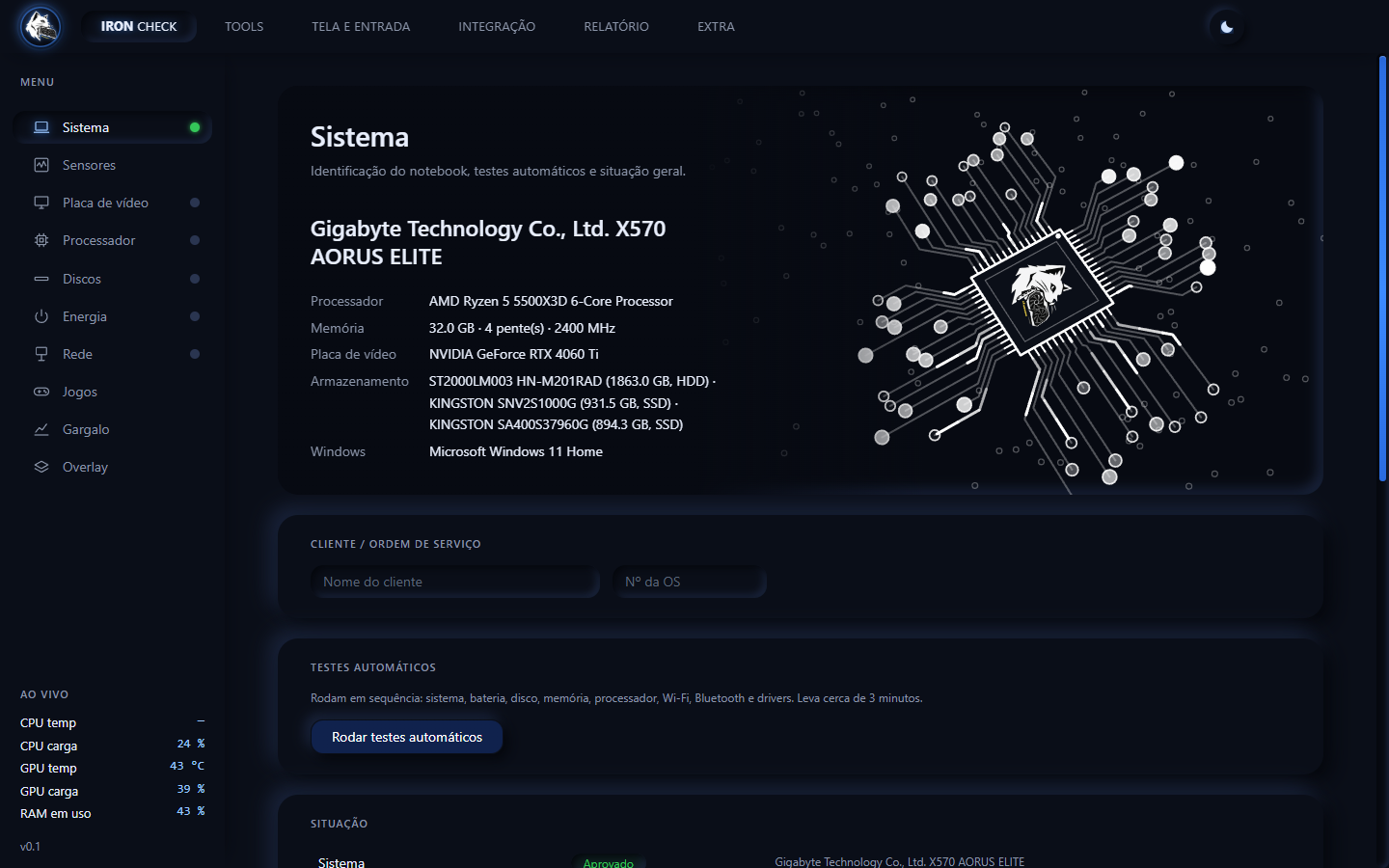Click the page's vertical scrollbar thumb
Viewport: 1389px width, 868px height.
click(x=1382, y=268)
